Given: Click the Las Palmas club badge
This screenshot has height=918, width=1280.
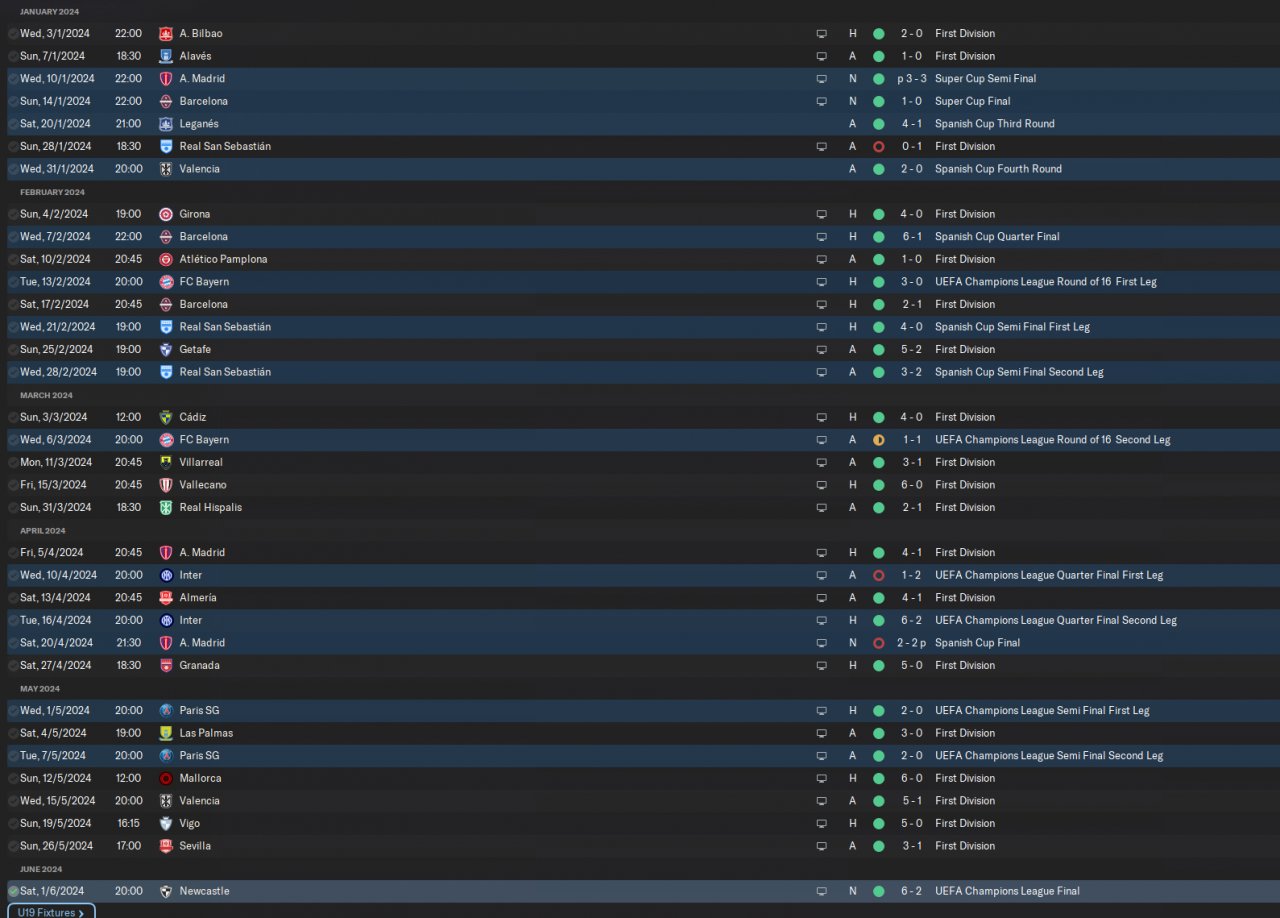Looking at the screenshot, I should point(166,733).
